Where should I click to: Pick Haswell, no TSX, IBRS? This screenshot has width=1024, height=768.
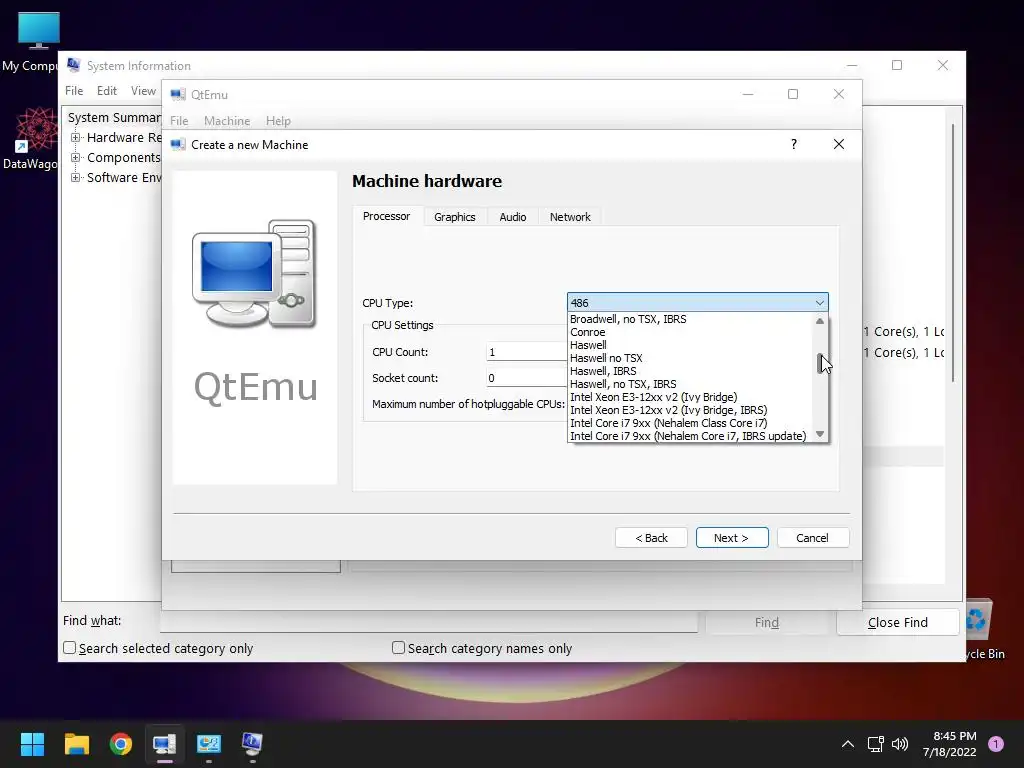pyautogui.click(x=690, y=384)
